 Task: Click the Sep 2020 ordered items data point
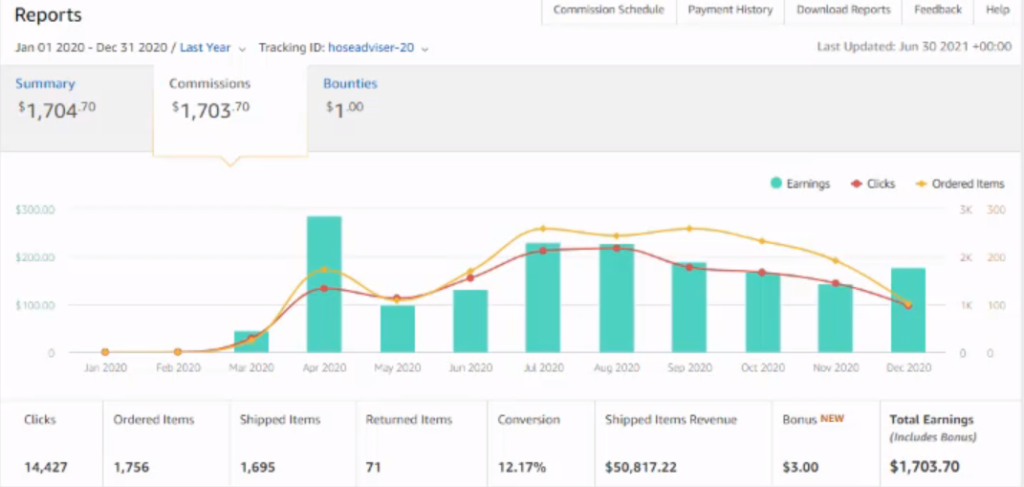point(689,228)
